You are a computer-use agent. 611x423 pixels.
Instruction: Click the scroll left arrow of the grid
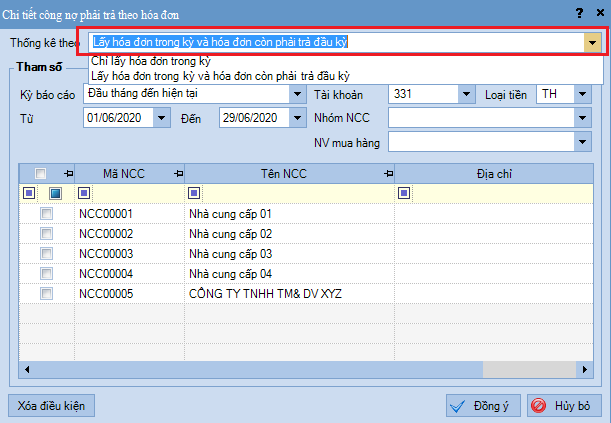tap(27, 369)
